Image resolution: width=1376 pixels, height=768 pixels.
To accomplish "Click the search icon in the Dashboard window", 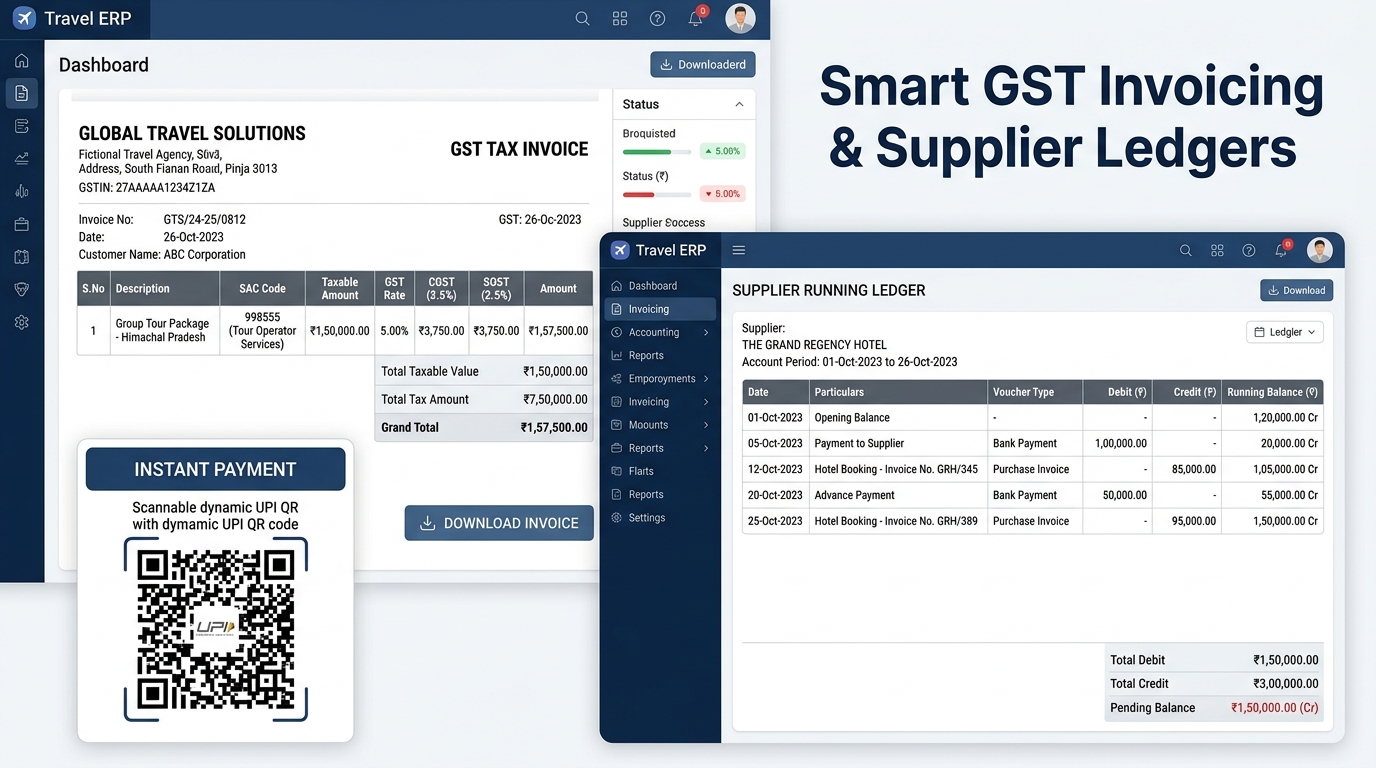I will click(x=582, y=19).
